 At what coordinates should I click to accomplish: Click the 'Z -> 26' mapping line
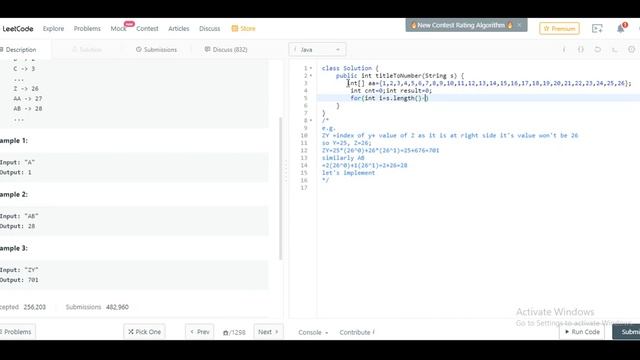point(26,89)
